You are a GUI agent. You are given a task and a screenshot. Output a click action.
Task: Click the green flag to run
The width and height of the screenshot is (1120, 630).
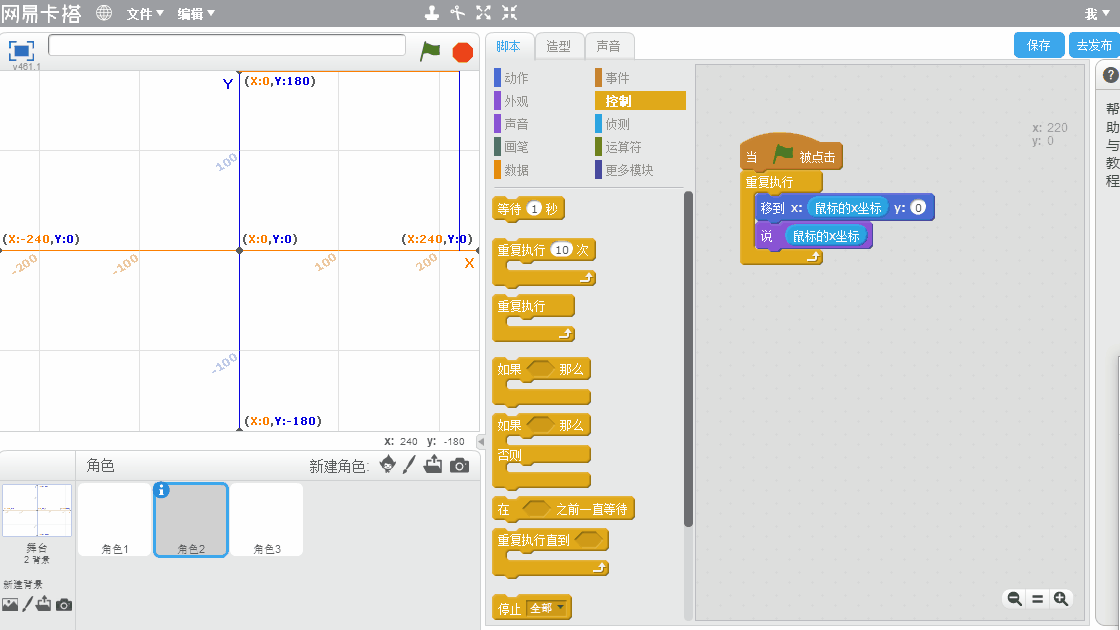tap(430, 51)
